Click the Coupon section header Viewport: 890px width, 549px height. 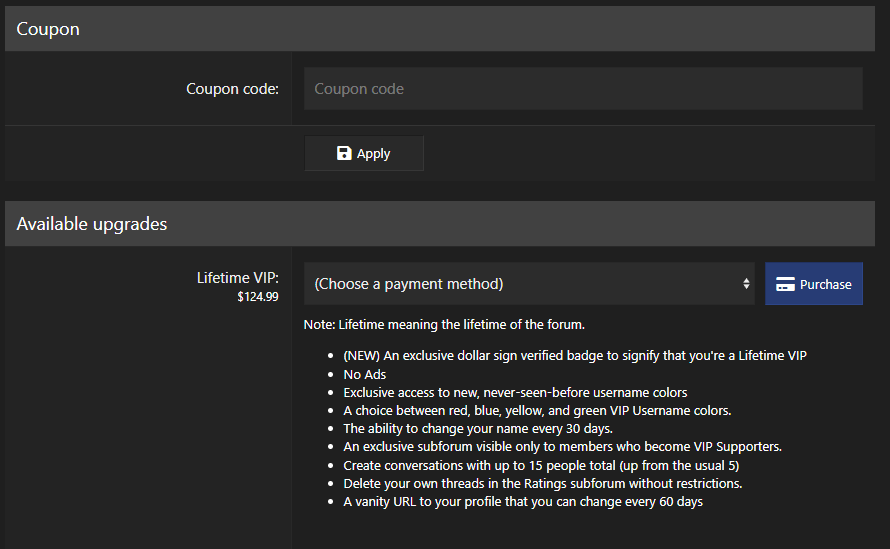pyautogui.click(x=48, y=29)
